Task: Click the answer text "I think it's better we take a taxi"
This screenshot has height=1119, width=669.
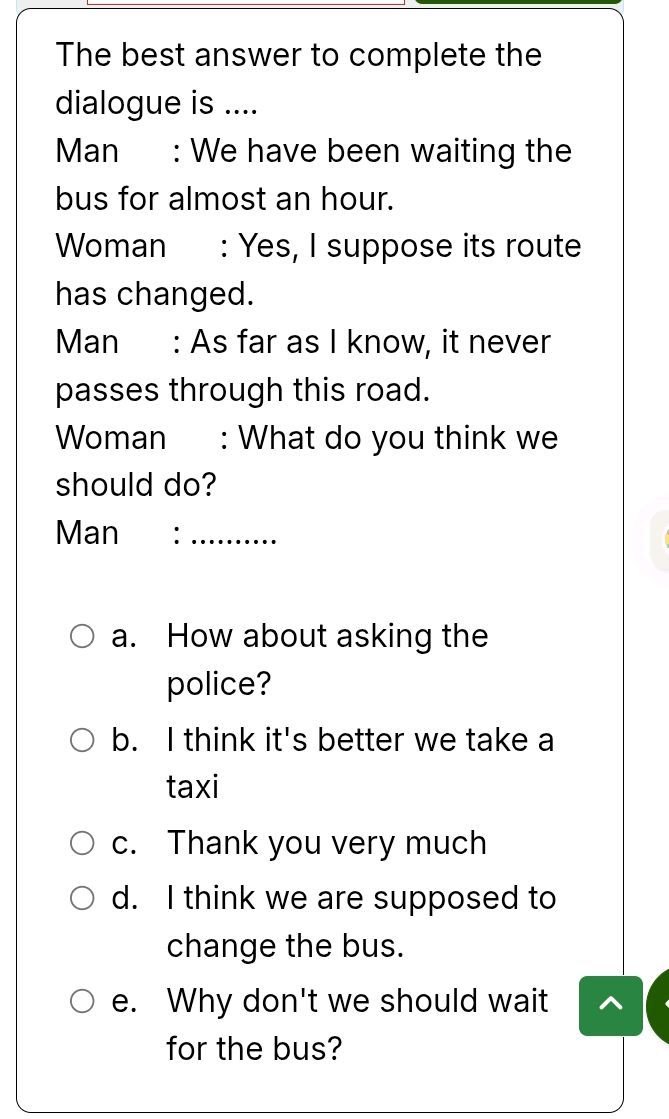Action: [x=361, y=763]
